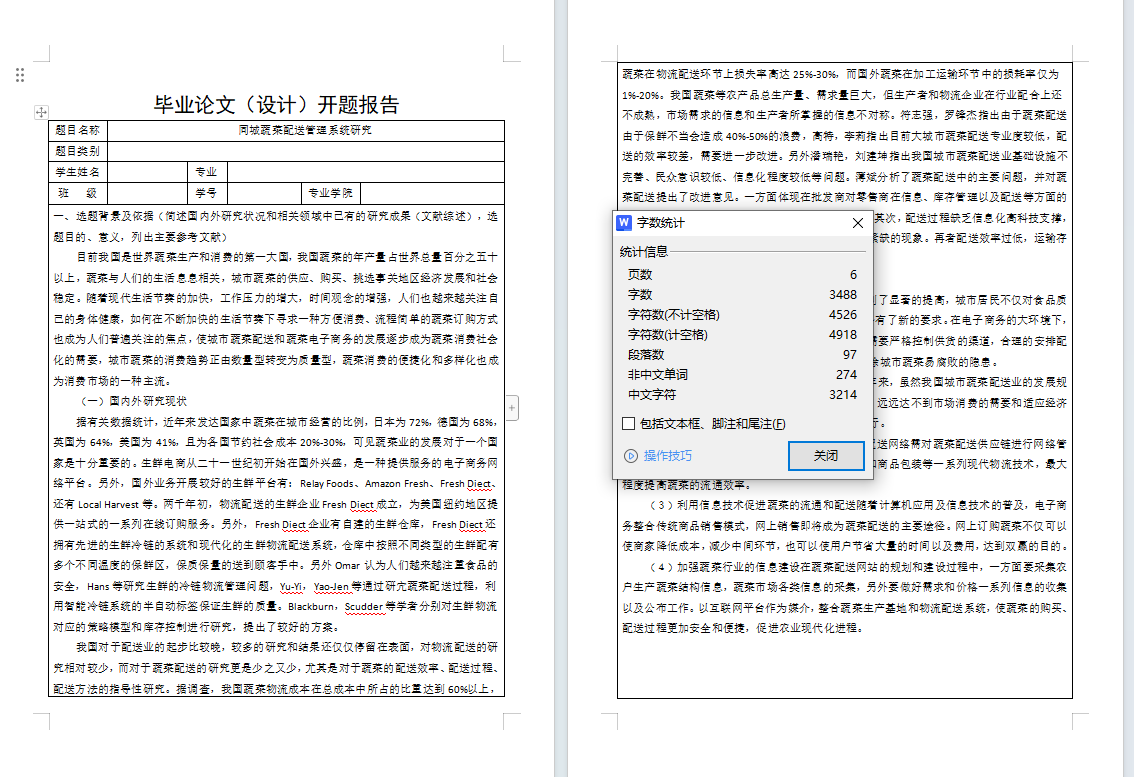Click the table move handle icon
Screen dimensions: 1134x777
coord(41,112)
